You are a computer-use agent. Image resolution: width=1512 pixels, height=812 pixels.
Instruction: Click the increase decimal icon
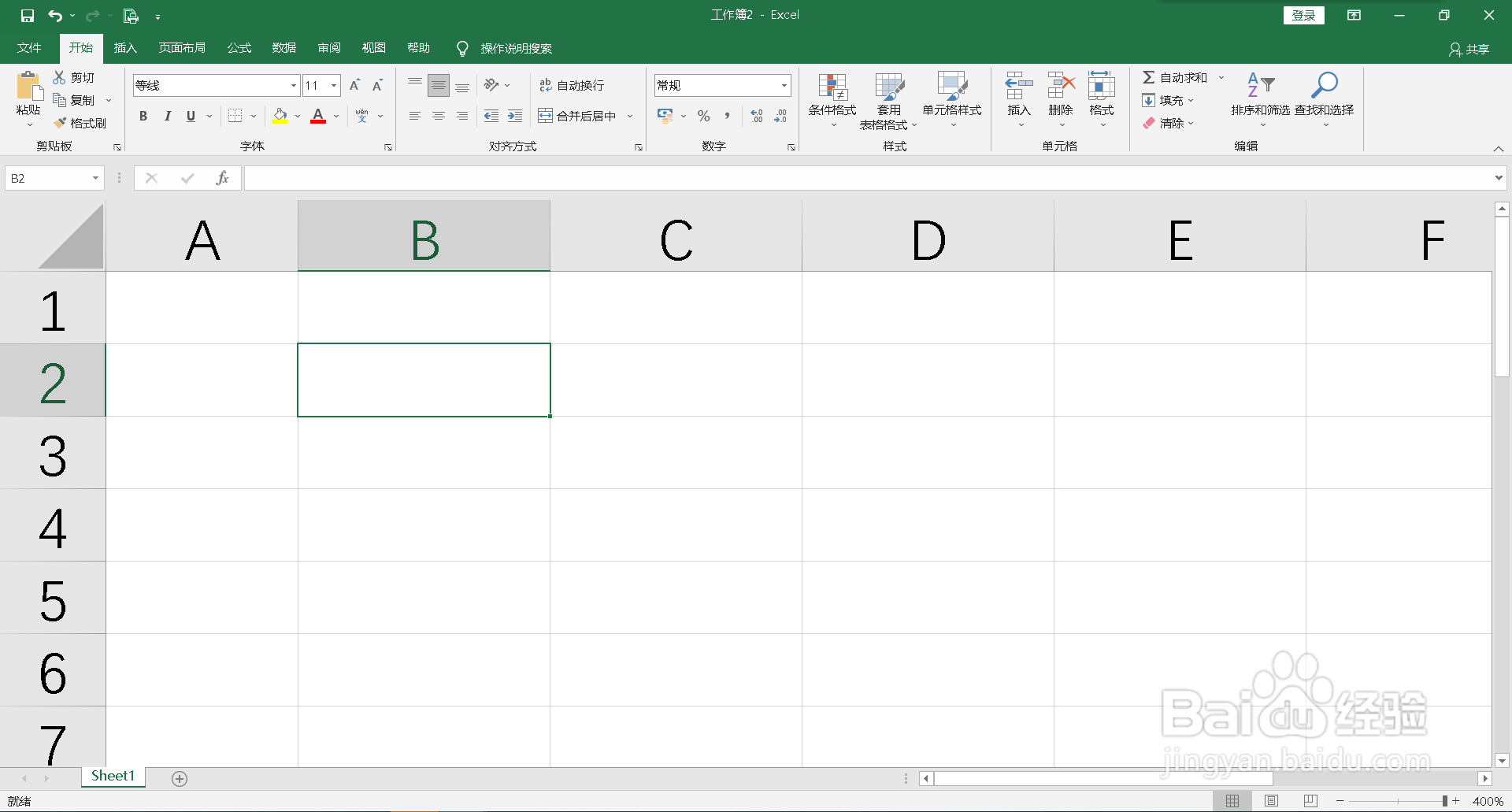(x=757, y=116)
